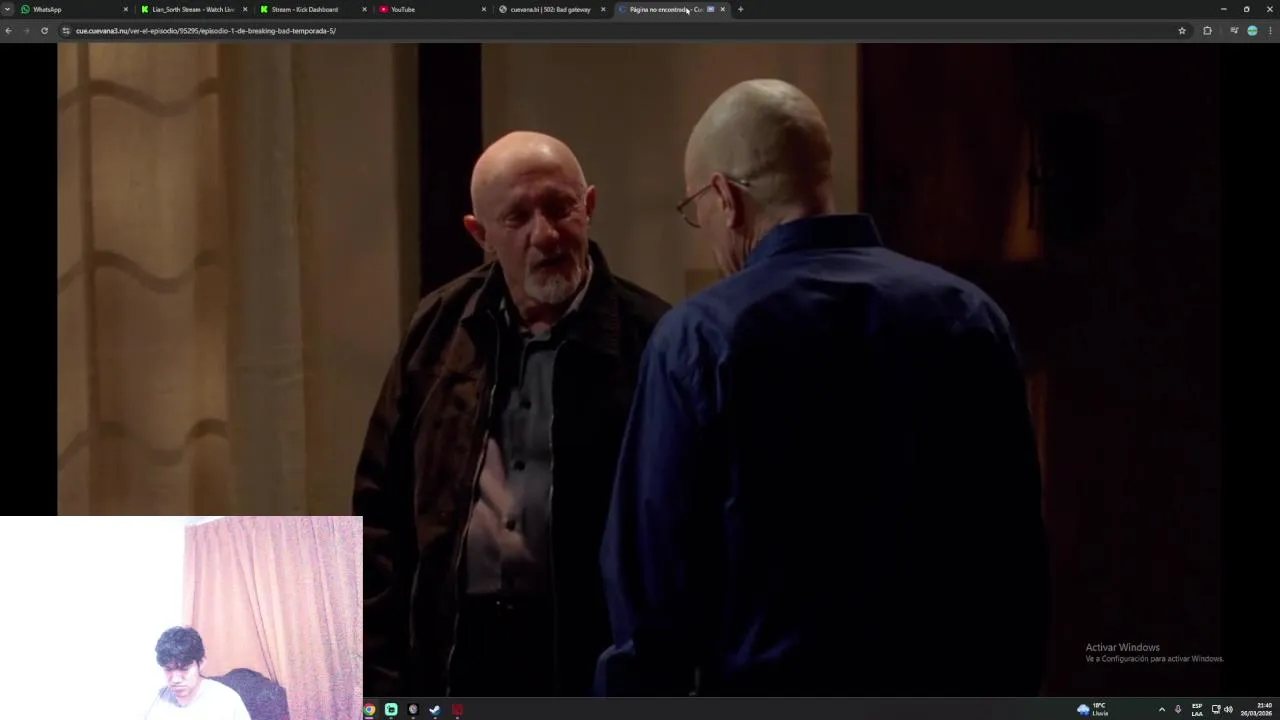The height and width of the screenshot is (720, 1280).
Task: Bookmark this page with the star
Action: tap(1182, 31)
